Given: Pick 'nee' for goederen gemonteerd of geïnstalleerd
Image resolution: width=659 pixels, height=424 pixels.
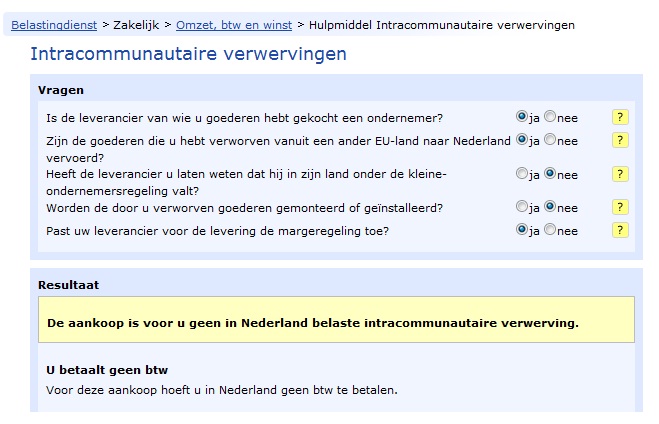Looking at the screenshot, I should click(x=550, y=206).
